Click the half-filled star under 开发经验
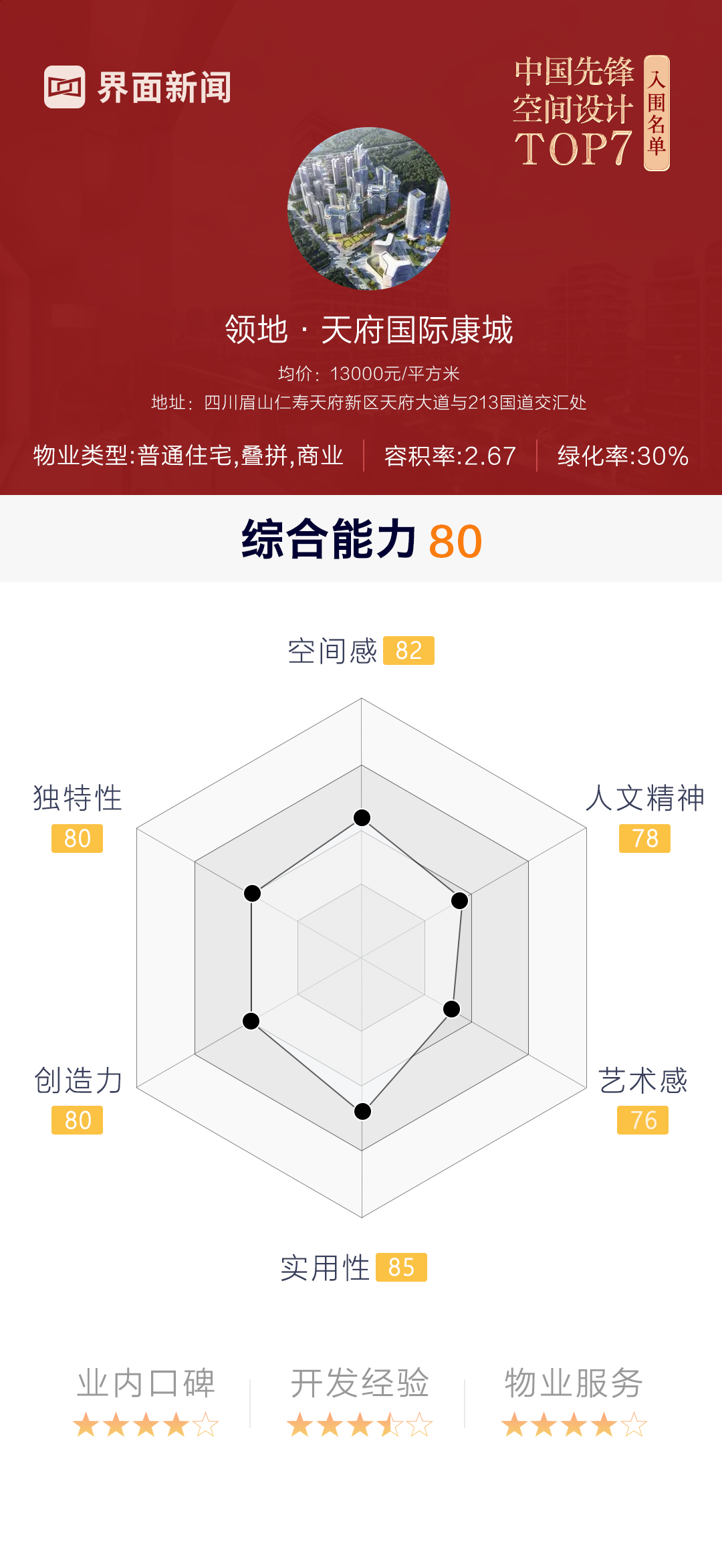 [x=389, y=1425]
